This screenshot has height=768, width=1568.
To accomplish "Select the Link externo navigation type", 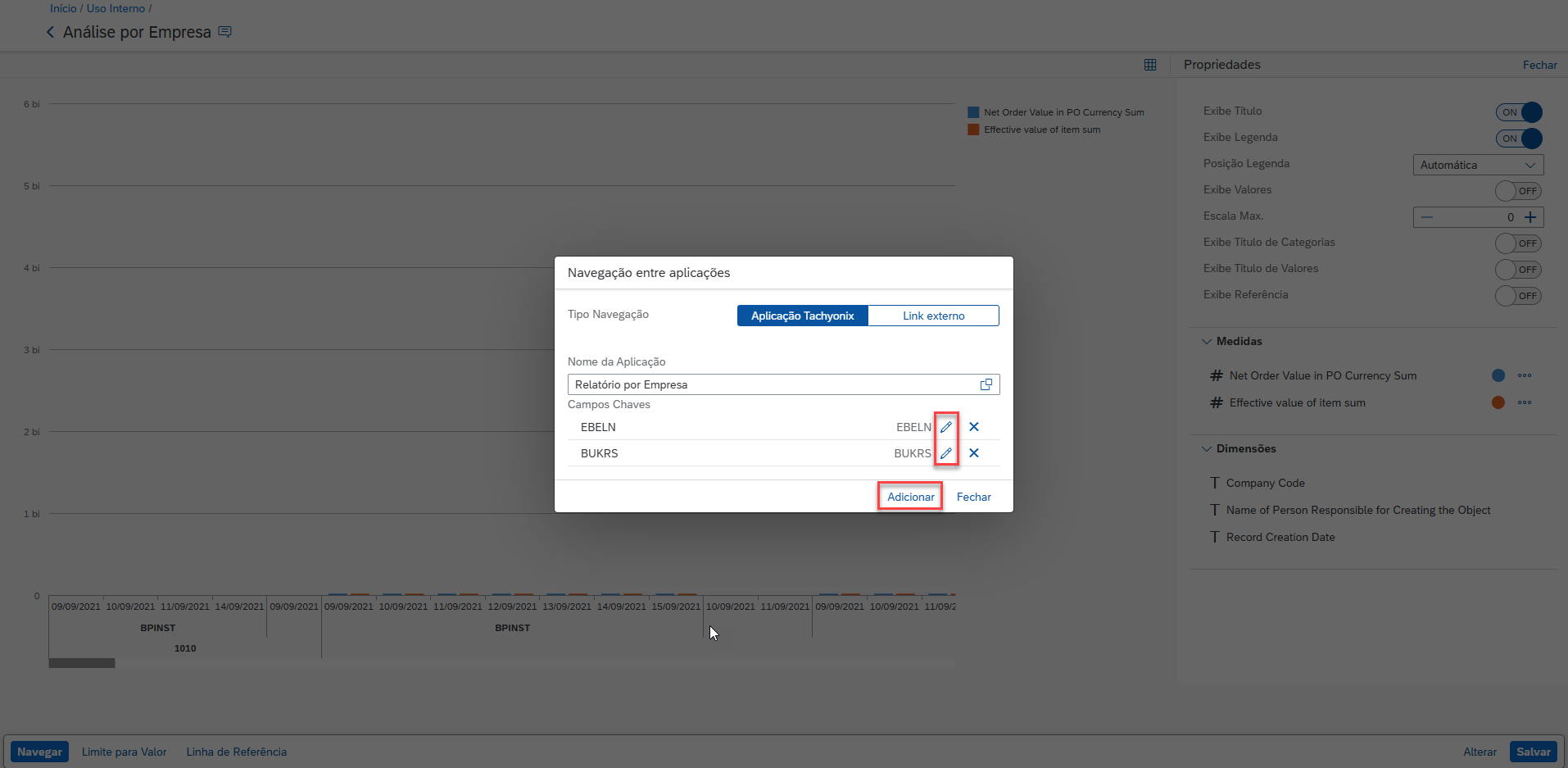I will click(x=933, y=316).
